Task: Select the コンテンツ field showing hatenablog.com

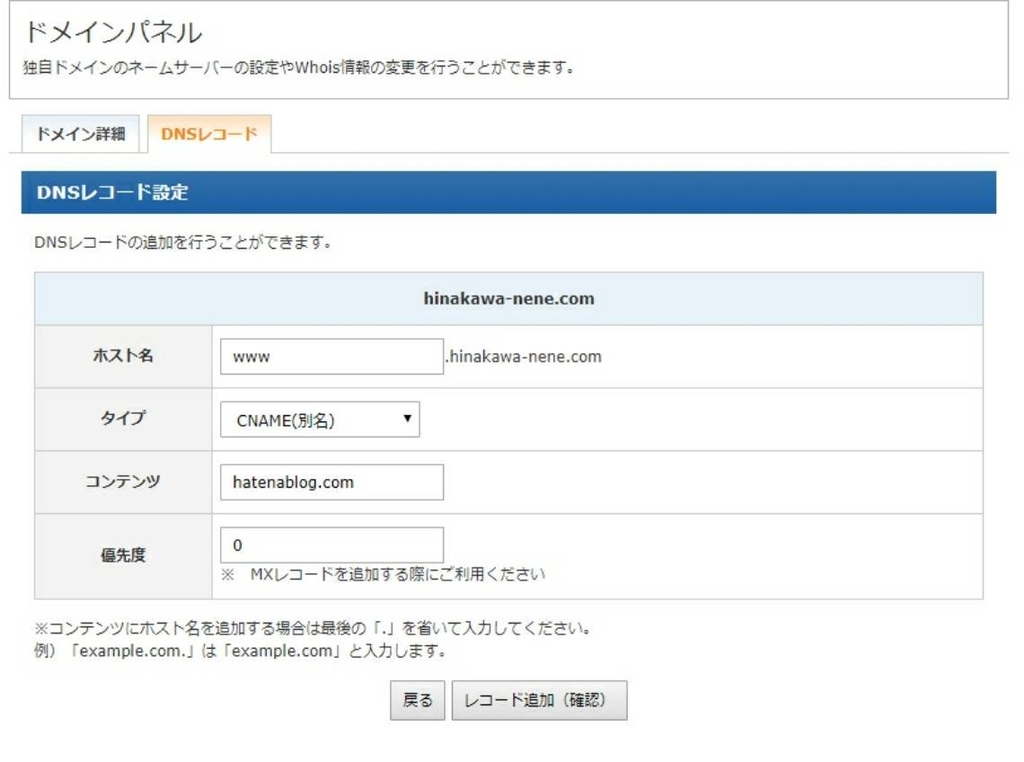Action: 330,481
